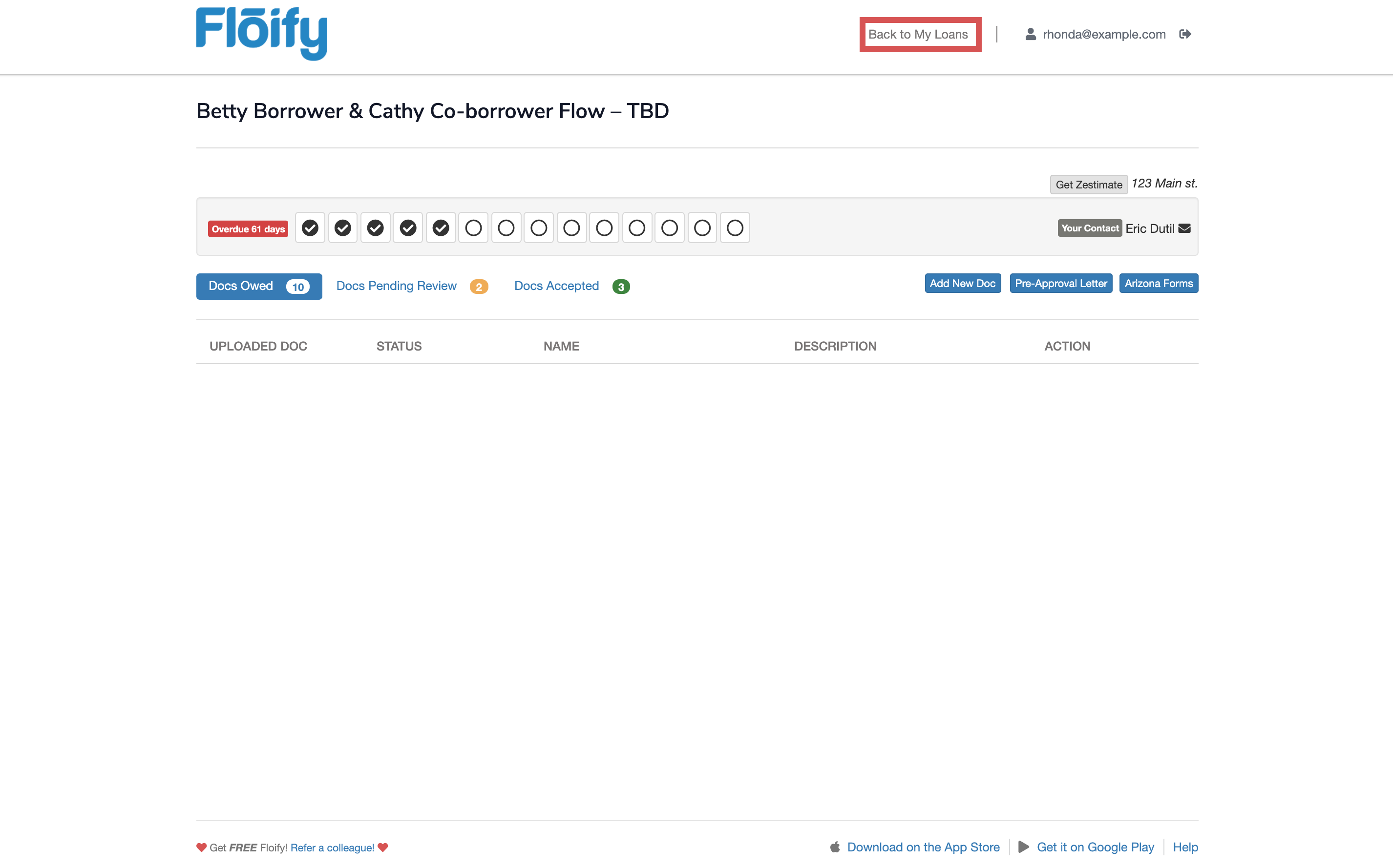The width and height of the screenshot is (1393, 868).
Task: Open the Pre-Approval Letter button
Action: pos(1060,283)
